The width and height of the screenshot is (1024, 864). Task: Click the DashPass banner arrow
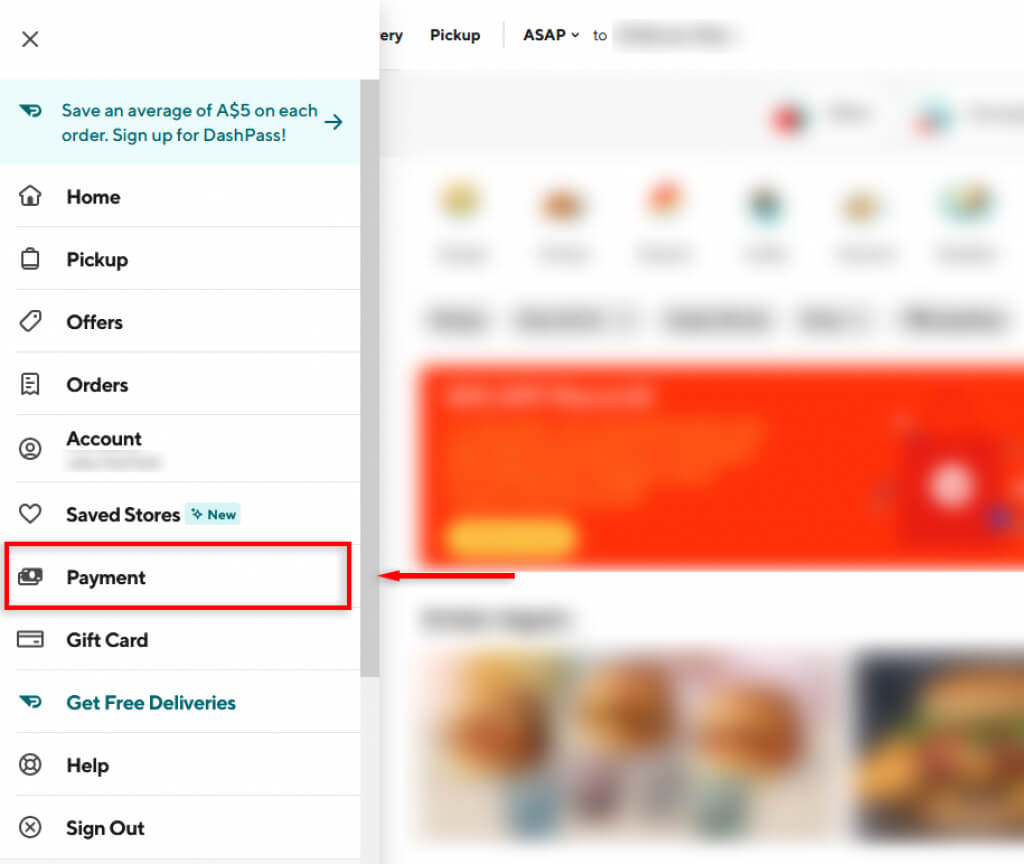(x=334, y=122)
